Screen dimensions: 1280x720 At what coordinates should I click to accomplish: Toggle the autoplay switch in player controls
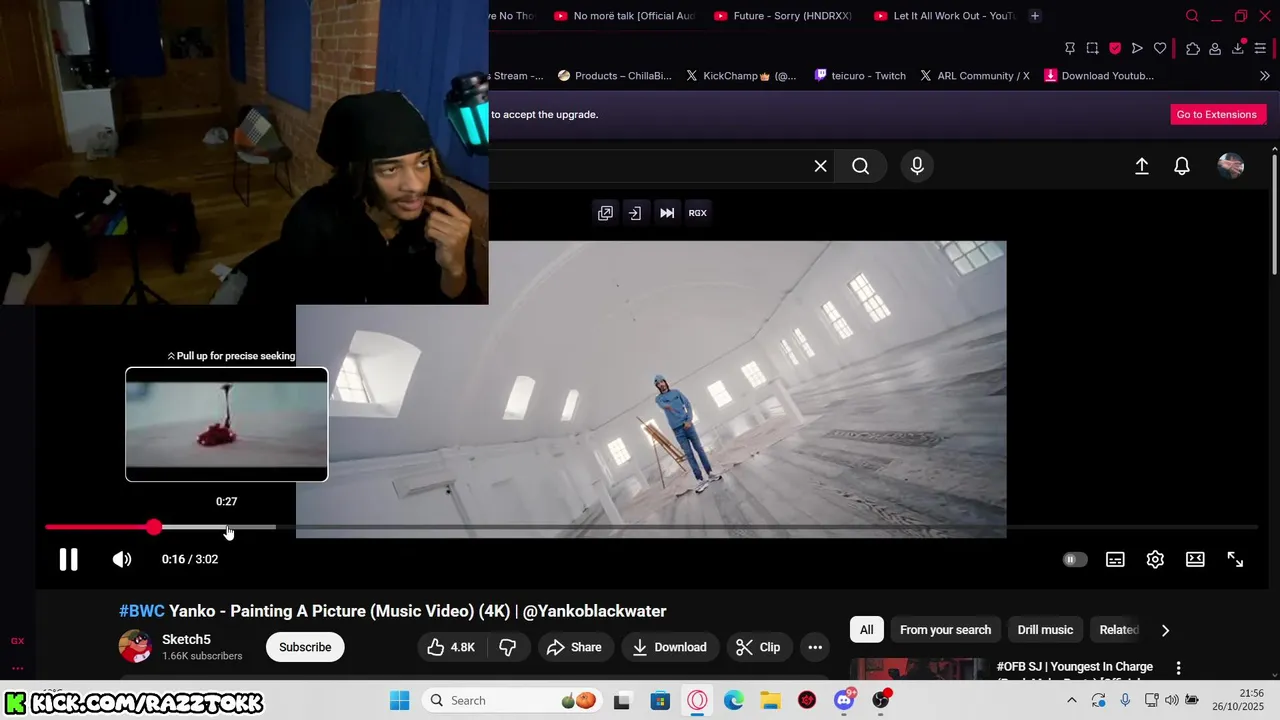[1074, 560]
